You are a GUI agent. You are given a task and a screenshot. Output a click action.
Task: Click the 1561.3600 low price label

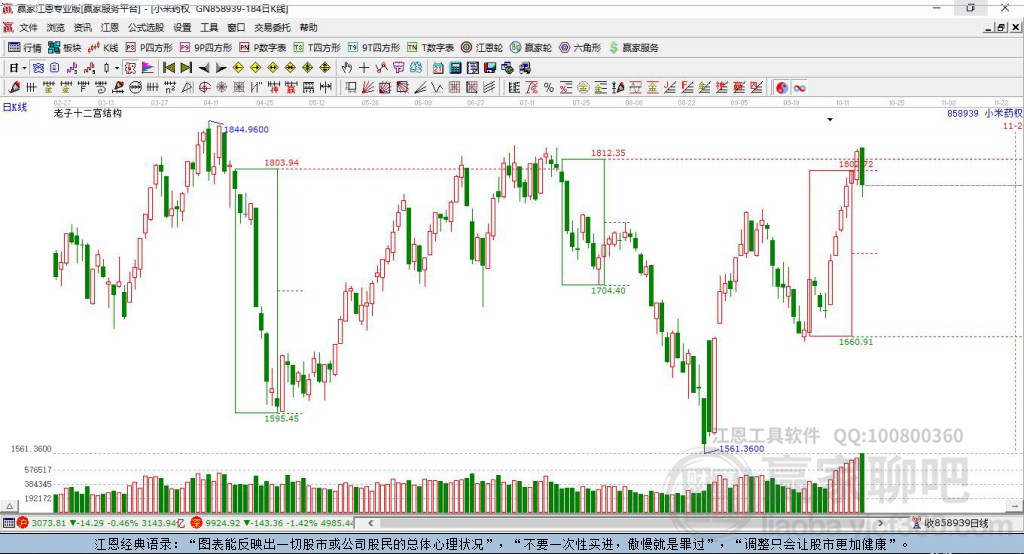coord(741,449)
